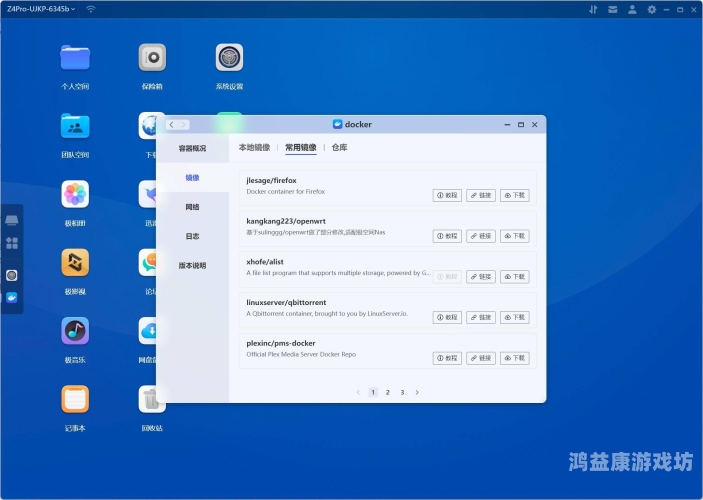Open the 回收站 recycle bin icon

(x=152, y=399)
